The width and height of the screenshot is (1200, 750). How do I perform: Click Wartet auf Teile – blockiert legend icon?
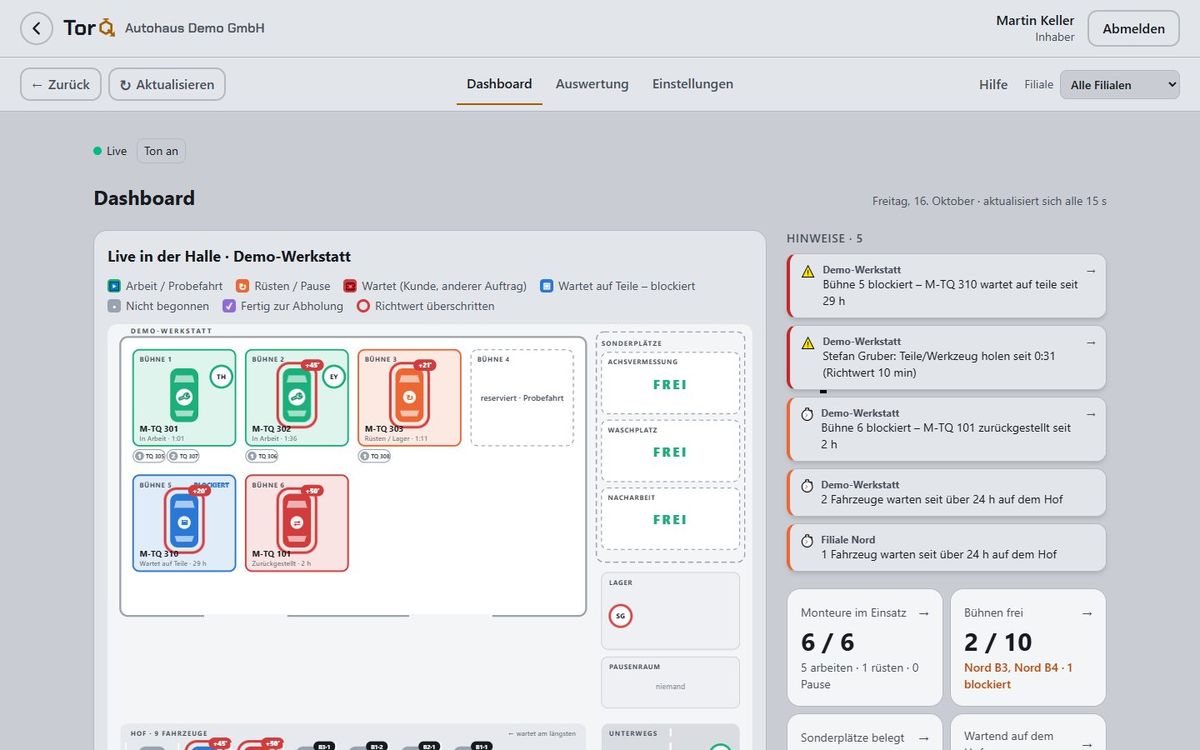[x=546, y=286]
